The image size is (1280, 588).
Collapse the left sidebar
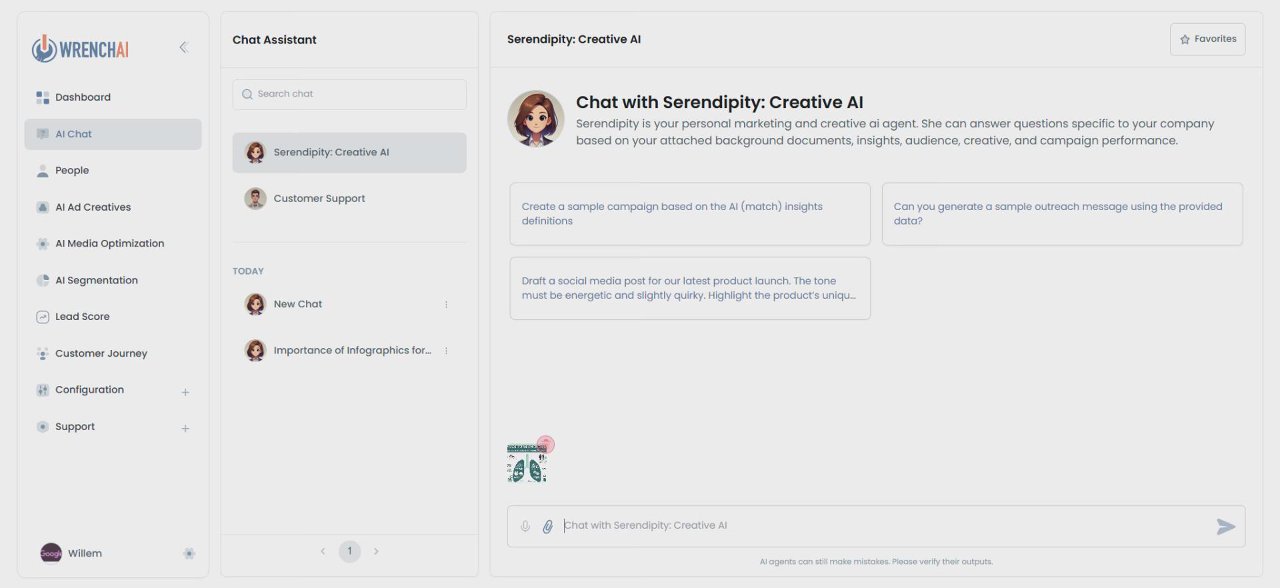(183, 47)
